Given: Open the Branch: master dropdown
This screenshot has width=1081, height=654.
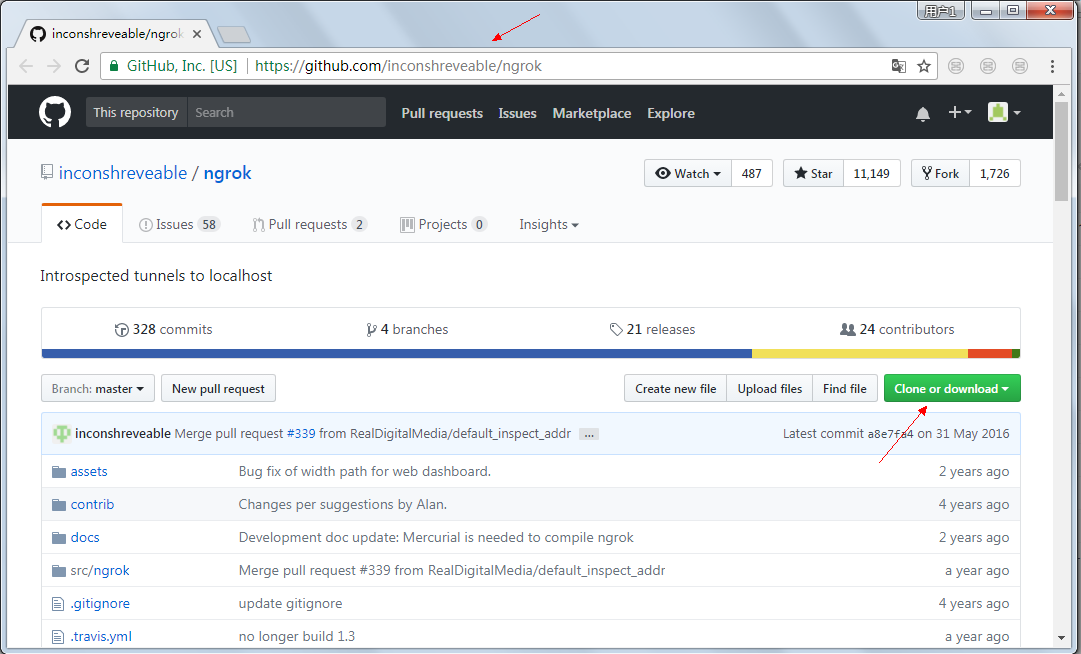Looking at the screenshot, I should (x=98, y=389).
